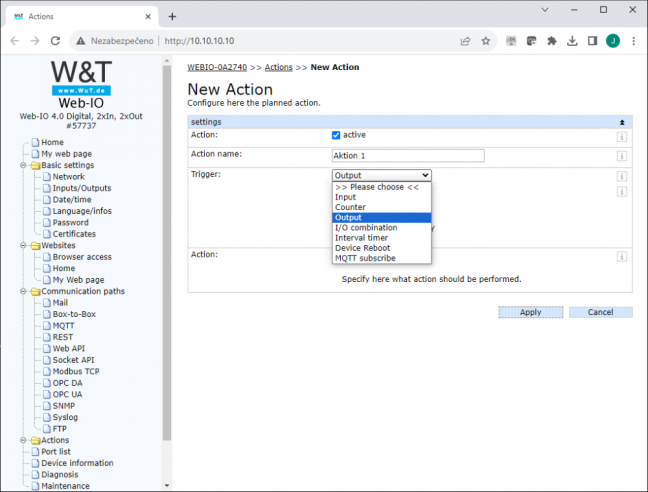Open Certificates settings page

[74, 234]
